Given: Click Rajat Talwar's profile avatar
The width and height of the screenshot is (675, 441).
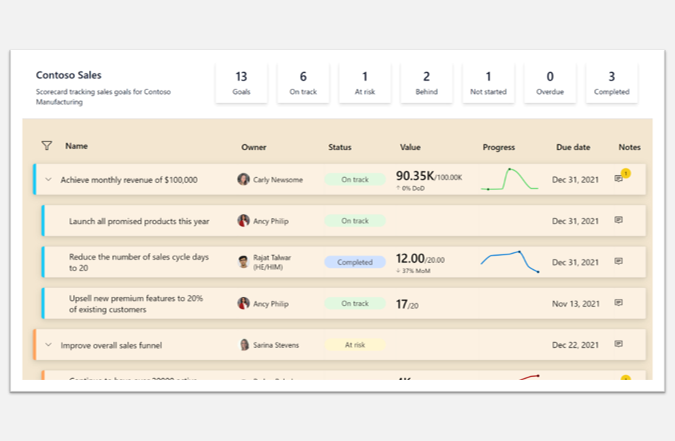Looking at the screenshot, I should coord(243,262).
